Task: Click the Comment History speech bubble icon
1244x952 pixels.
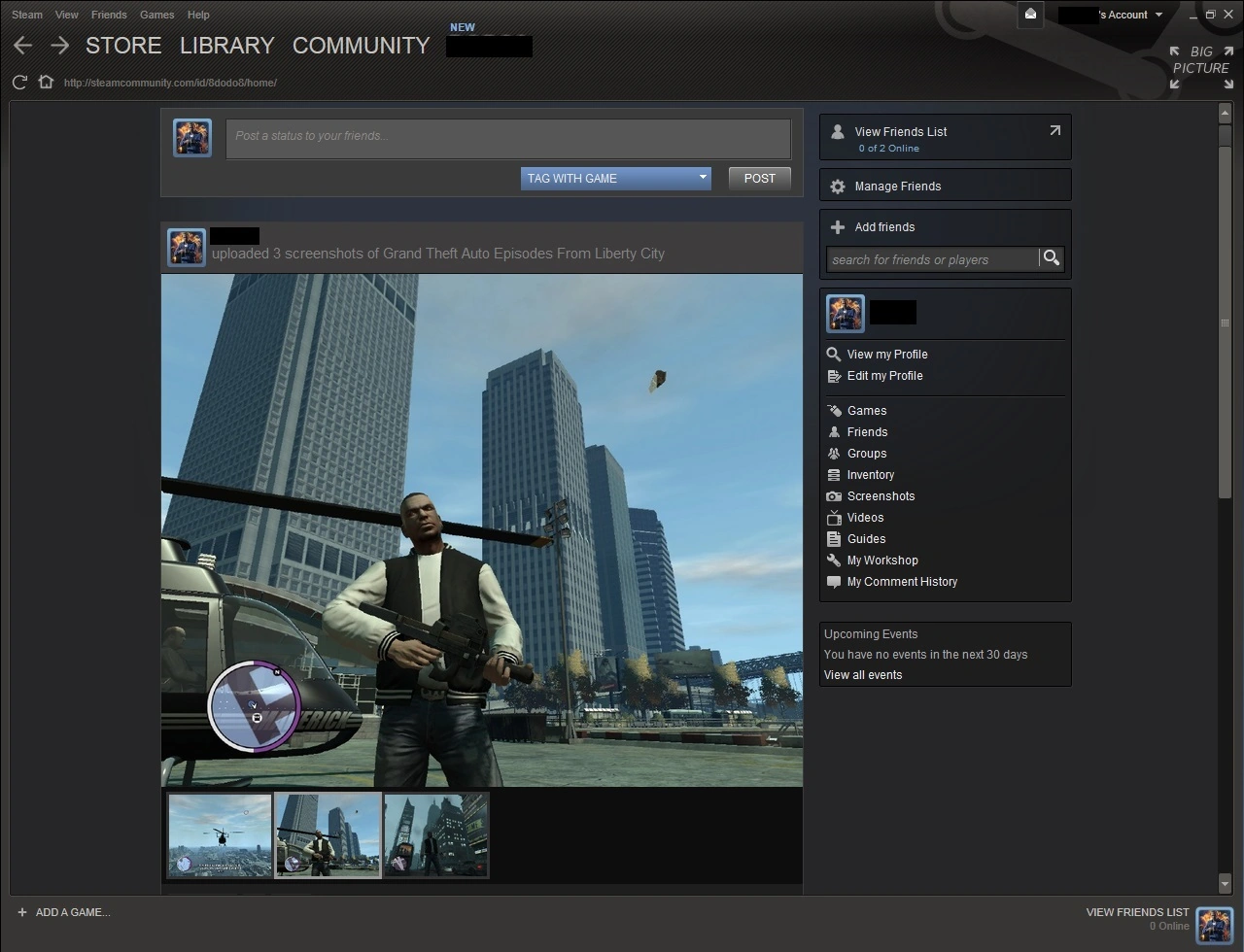Action: pyautogui.click(x=834, y=582)
